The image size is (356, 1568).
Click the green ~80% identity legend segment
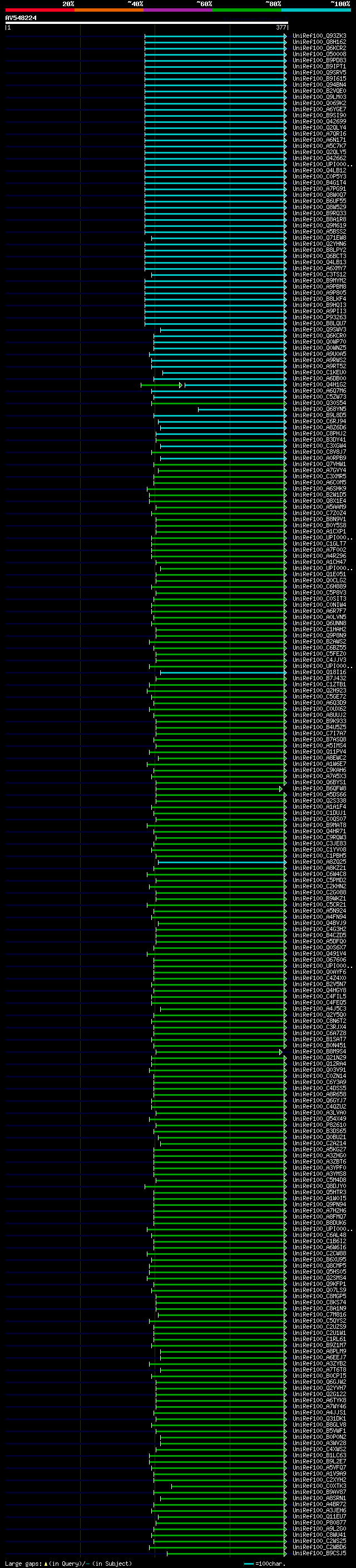click(247, 10)
